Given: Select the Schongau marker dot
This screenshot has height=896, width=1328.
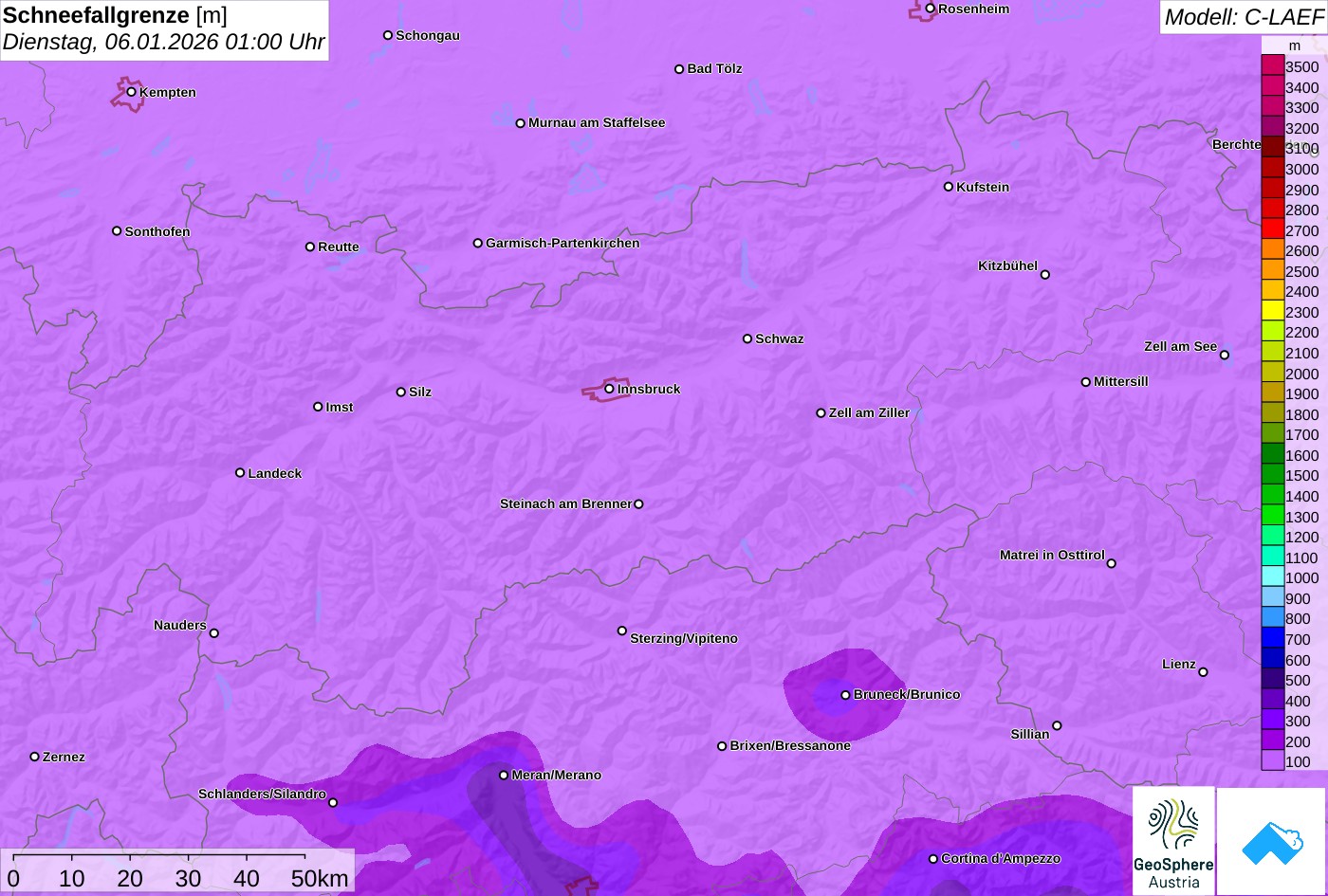Looking at the screenshot, I should (388, 35).
